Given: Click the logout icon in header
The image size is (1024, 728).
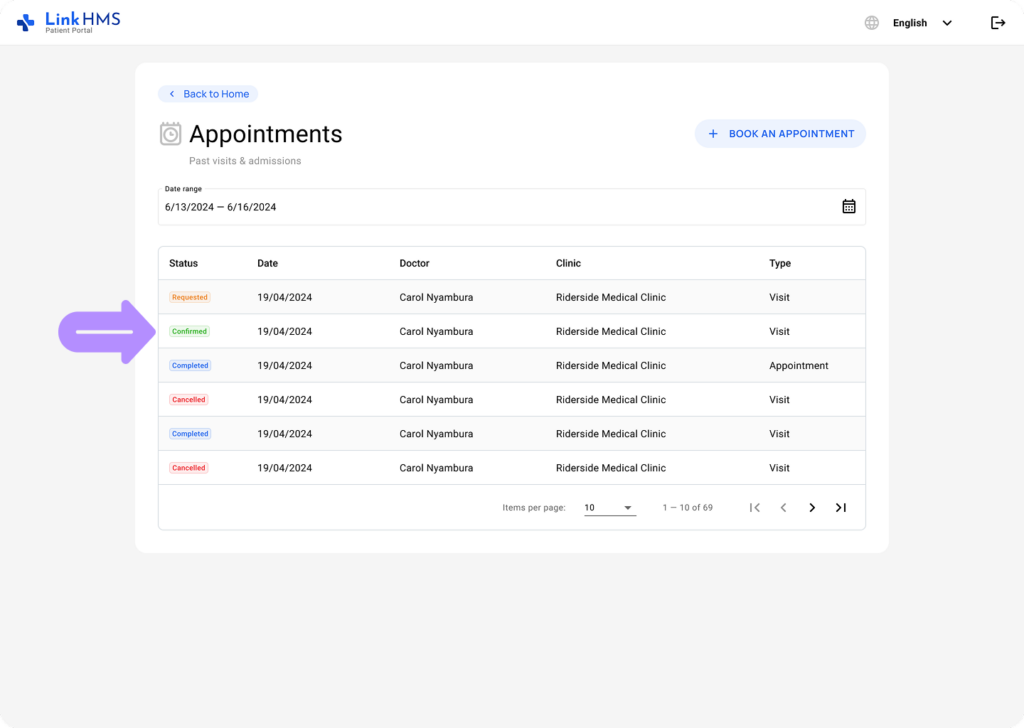Looking at the screenshot, I should (x=997, y=23).
